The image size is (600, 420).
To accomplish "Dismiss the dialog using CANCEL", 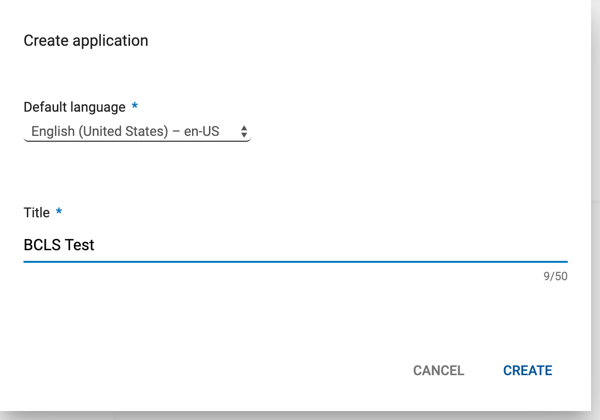I will pos(439,370).
